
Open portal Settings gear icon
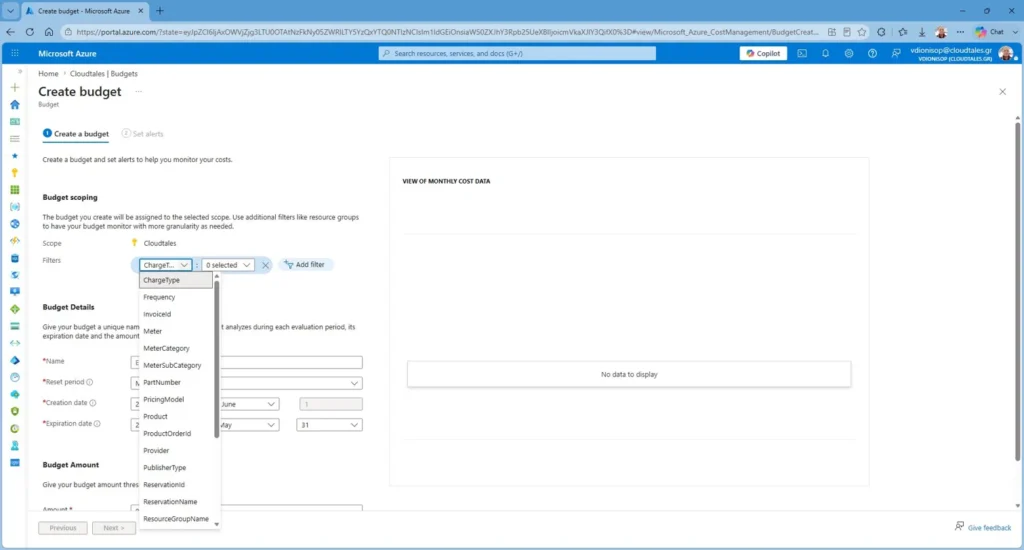tap(849, 54)
